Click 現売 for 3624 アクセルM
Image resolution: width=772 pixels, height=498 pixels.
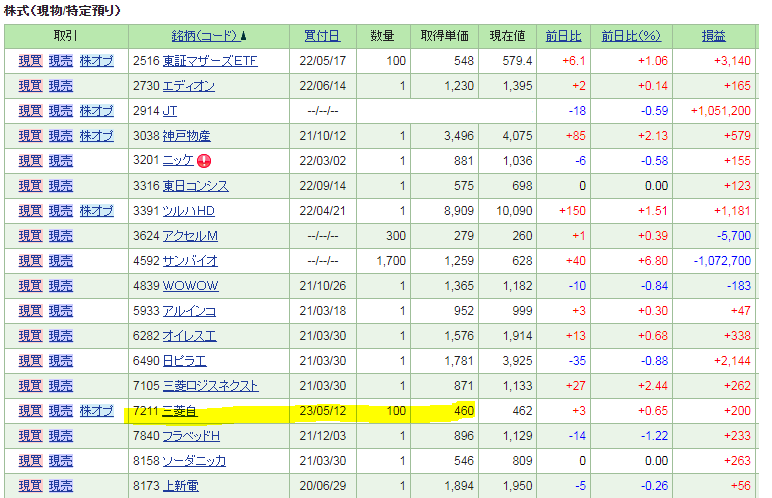click(x=61, y=236)
